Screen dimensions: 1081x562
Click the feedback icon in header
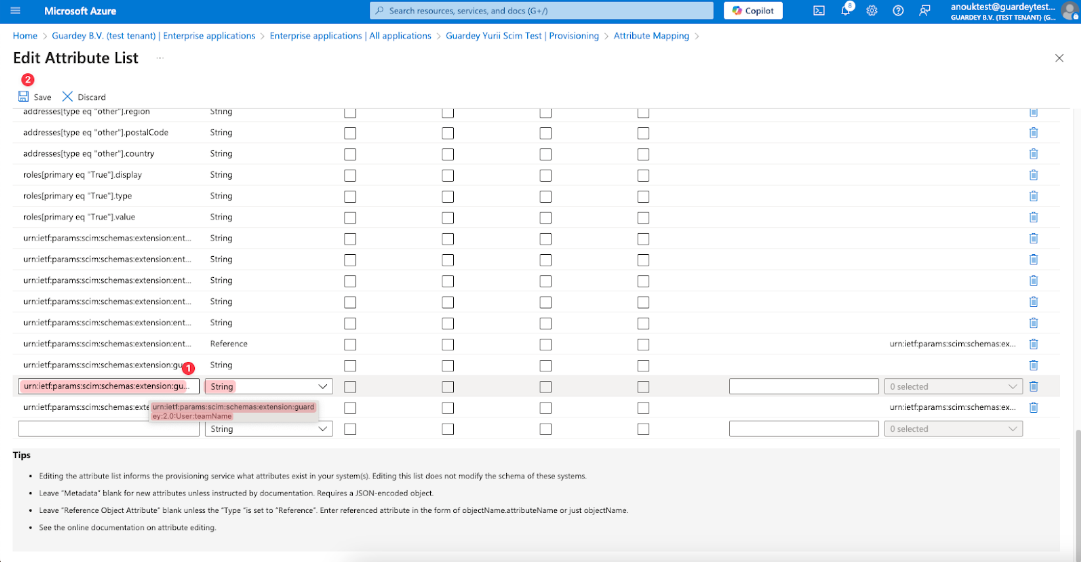[924, 10]
